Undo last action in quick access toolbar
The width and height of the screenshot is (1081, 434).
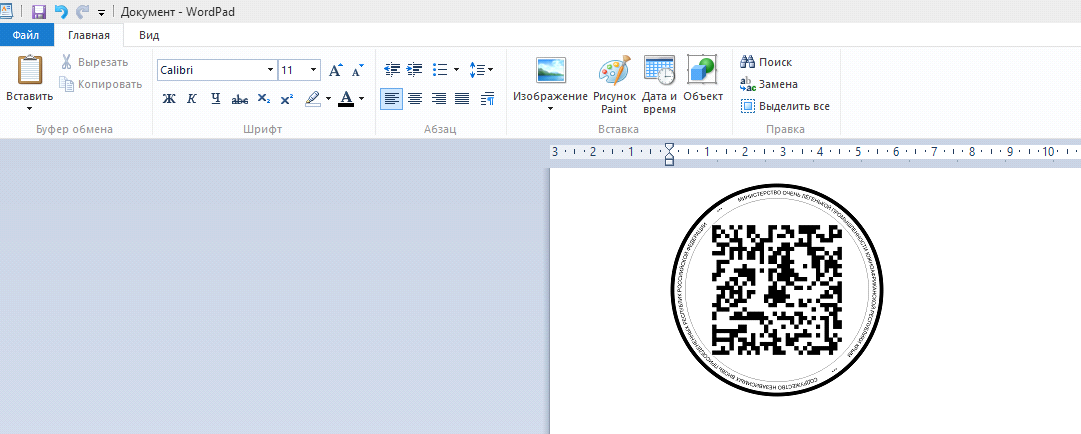pos(61,12)
